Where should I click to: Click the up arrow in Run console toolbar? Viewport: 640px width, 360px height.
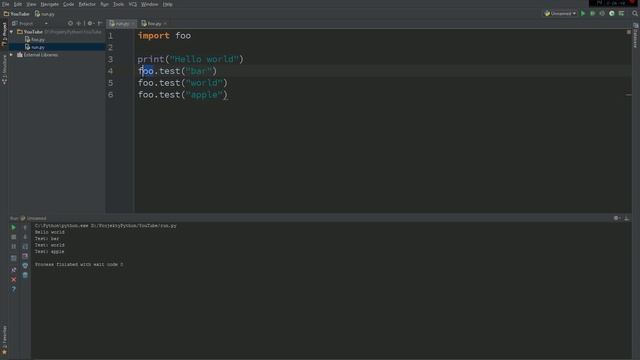25,227
